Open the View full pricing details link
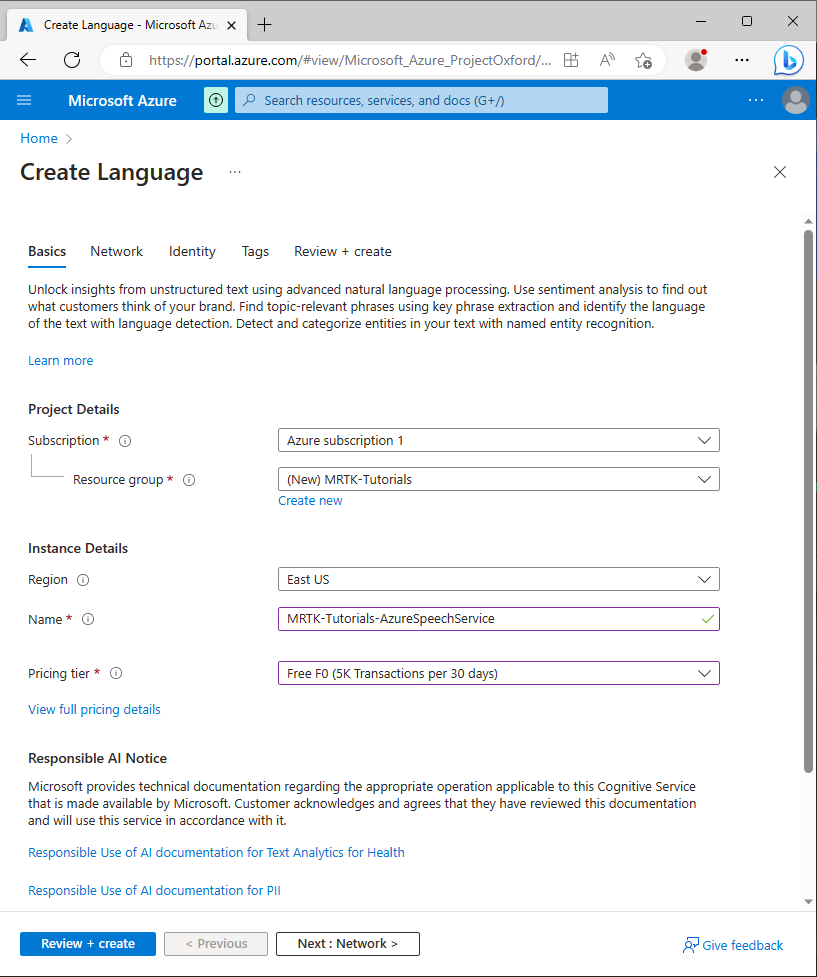Image resolution: width=817 pixels, height=977 pixels. (94, 709)
